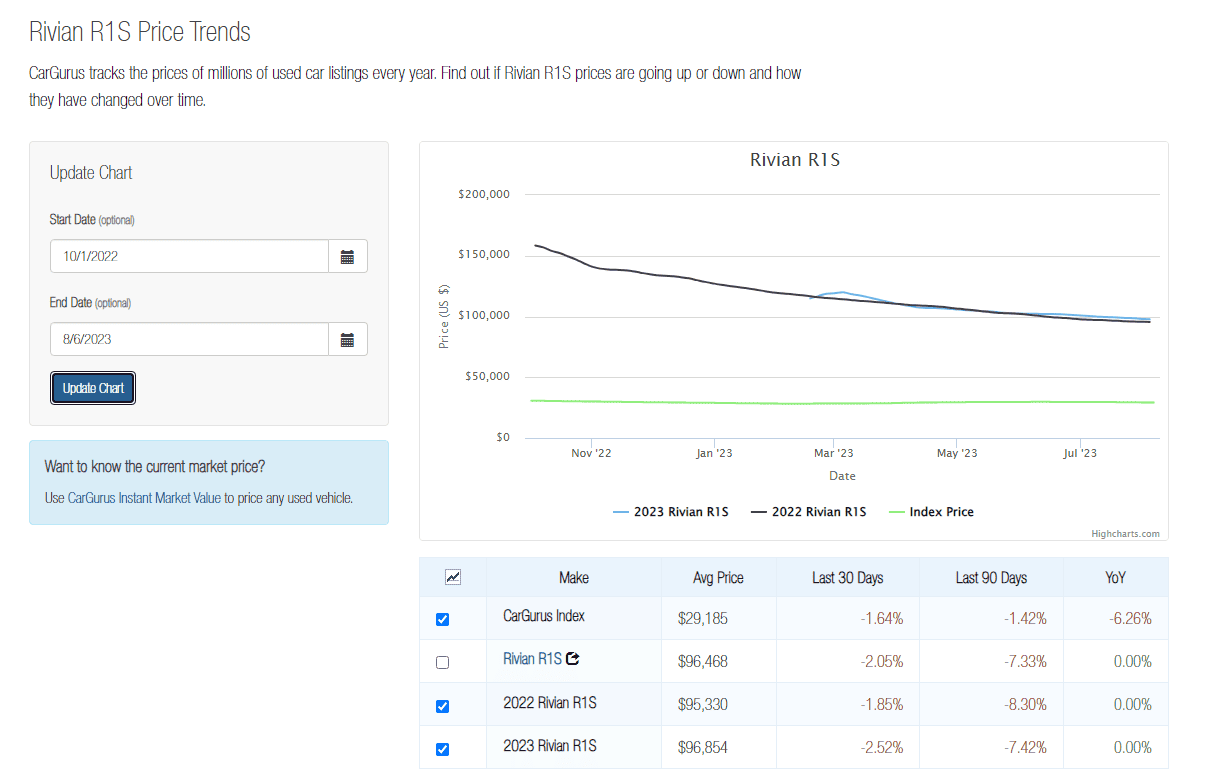1212x782 pixels.
Task: Click the current market price question text
Action: pos(155,467)
